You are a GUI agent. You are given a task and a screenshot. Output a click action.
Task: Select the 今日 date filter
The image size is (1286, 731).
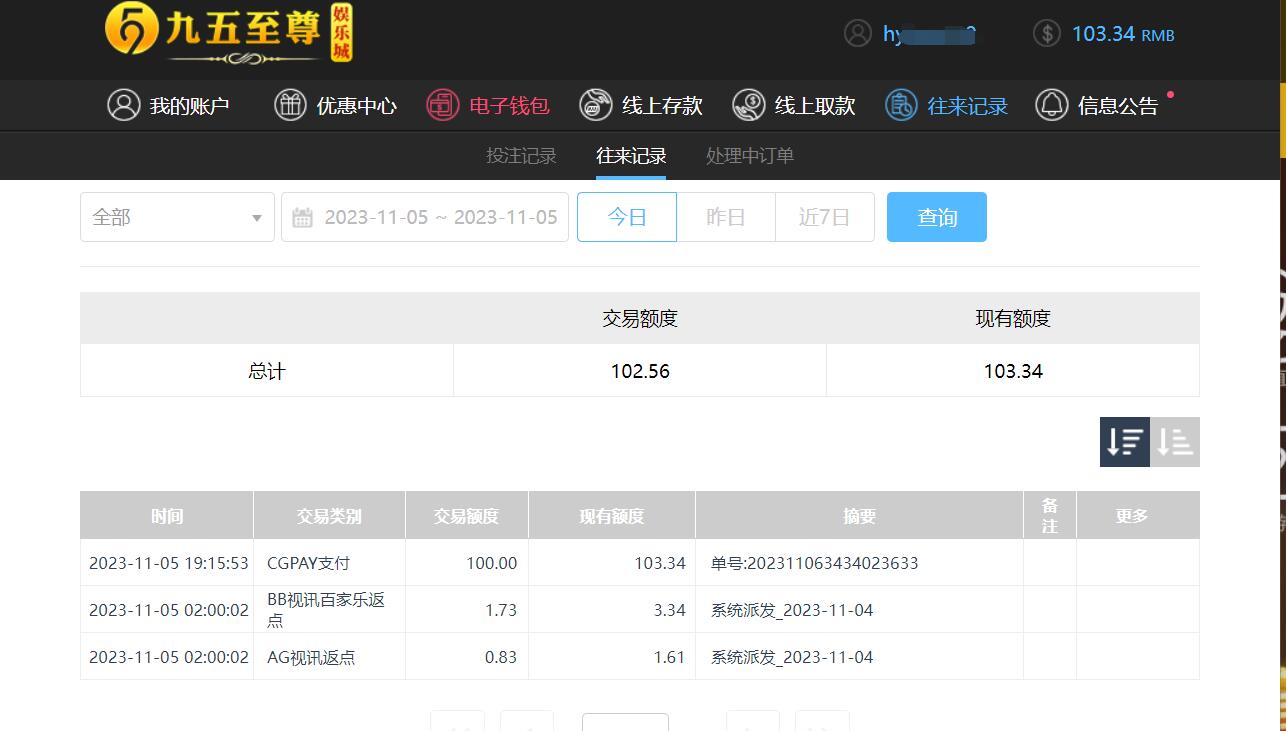(627, 217)
